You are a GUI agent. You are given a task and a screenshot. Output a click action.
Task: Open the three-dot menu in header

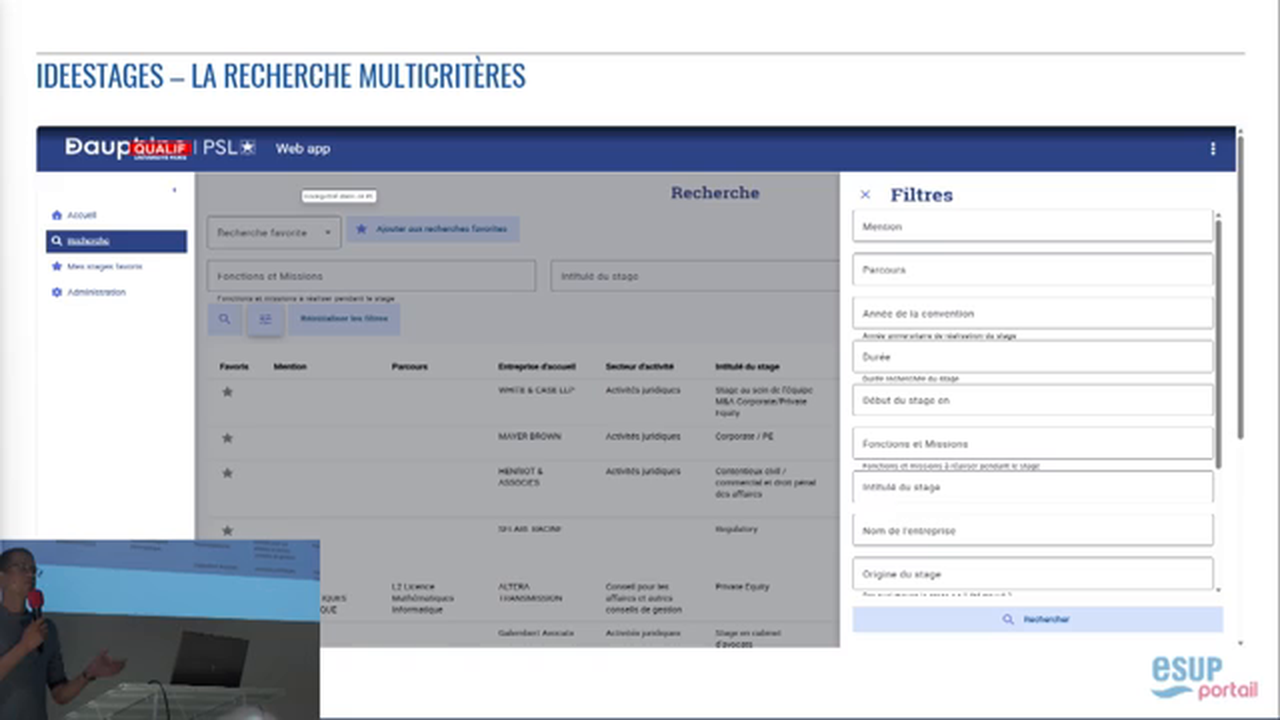(x=1213, y=148)
